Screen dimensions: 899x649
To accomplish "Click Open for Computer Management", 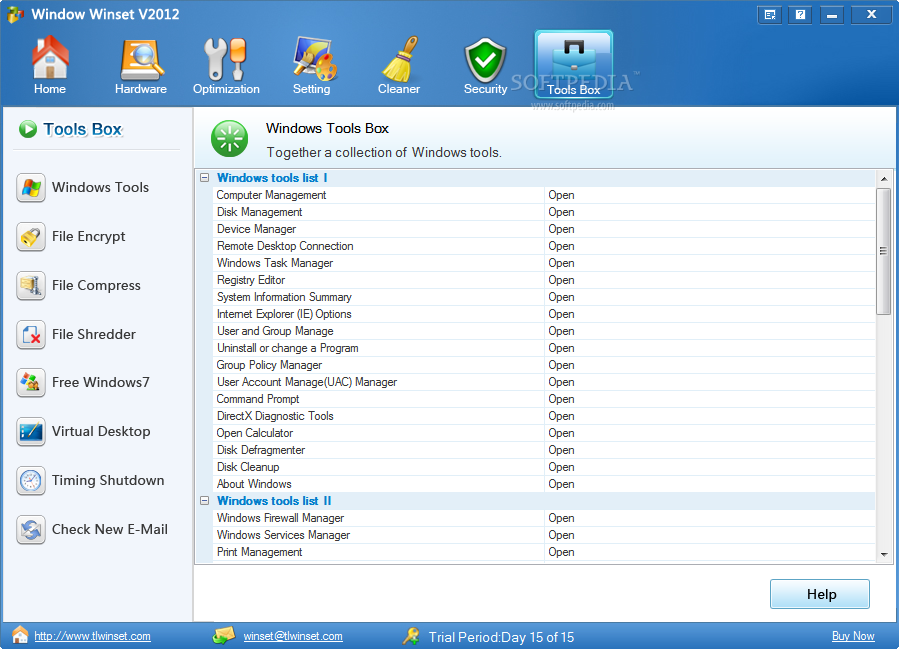I will point(561,195).
